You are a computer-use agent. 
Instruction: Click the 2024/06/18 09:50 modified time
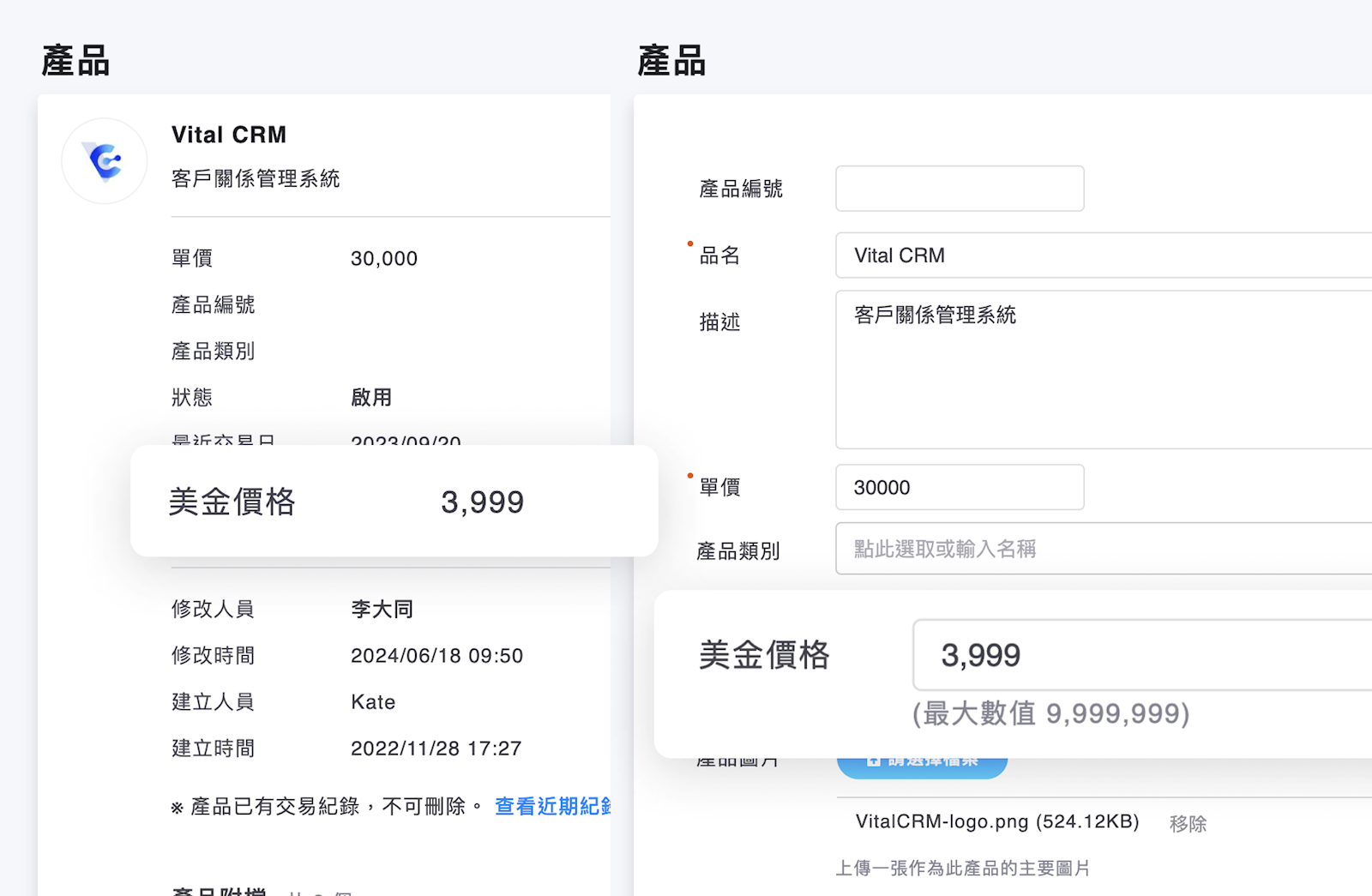pos(436,656)
